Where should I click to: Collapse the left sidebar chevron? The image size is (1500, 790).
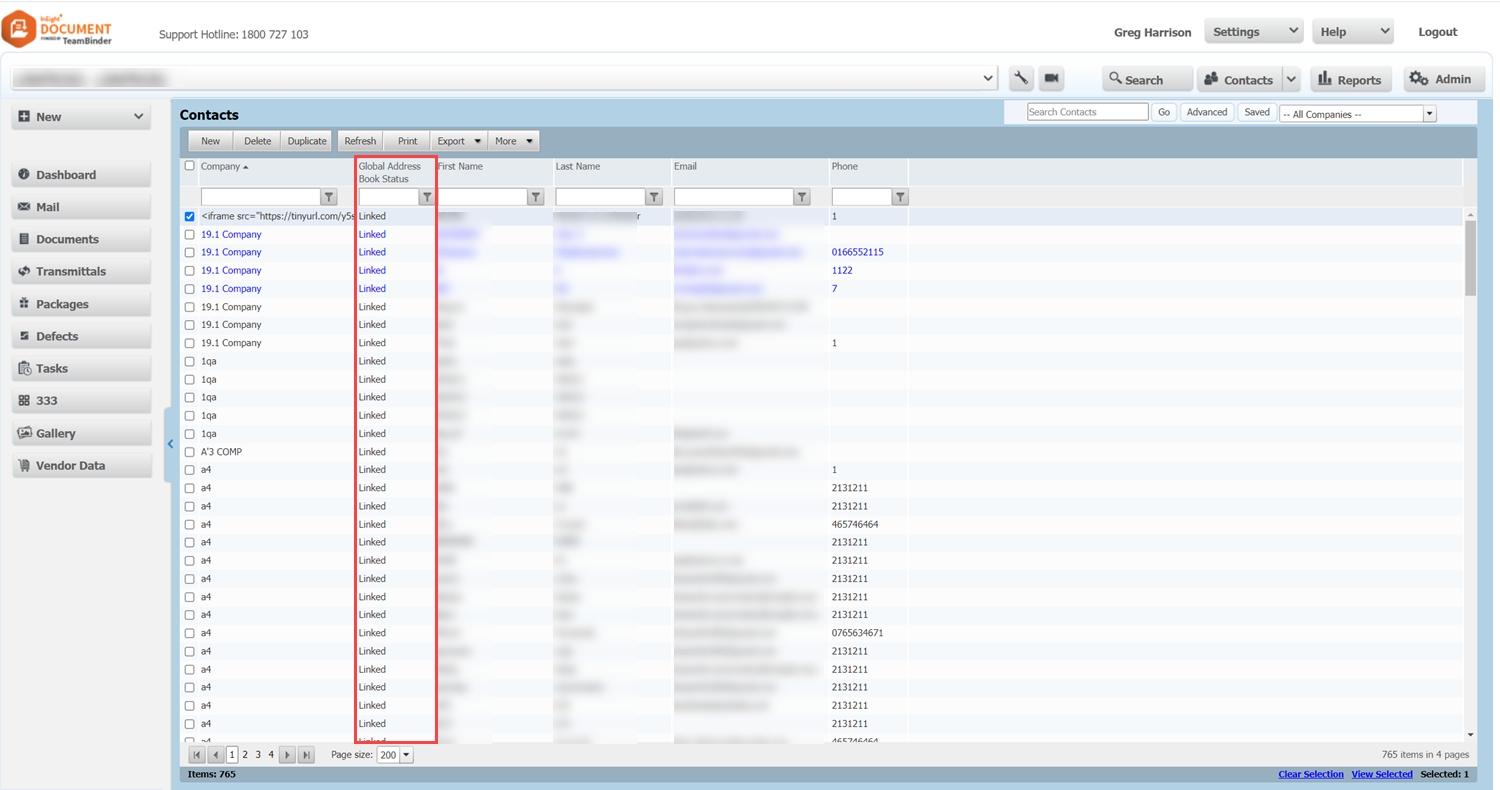click(x=170, y=444)
